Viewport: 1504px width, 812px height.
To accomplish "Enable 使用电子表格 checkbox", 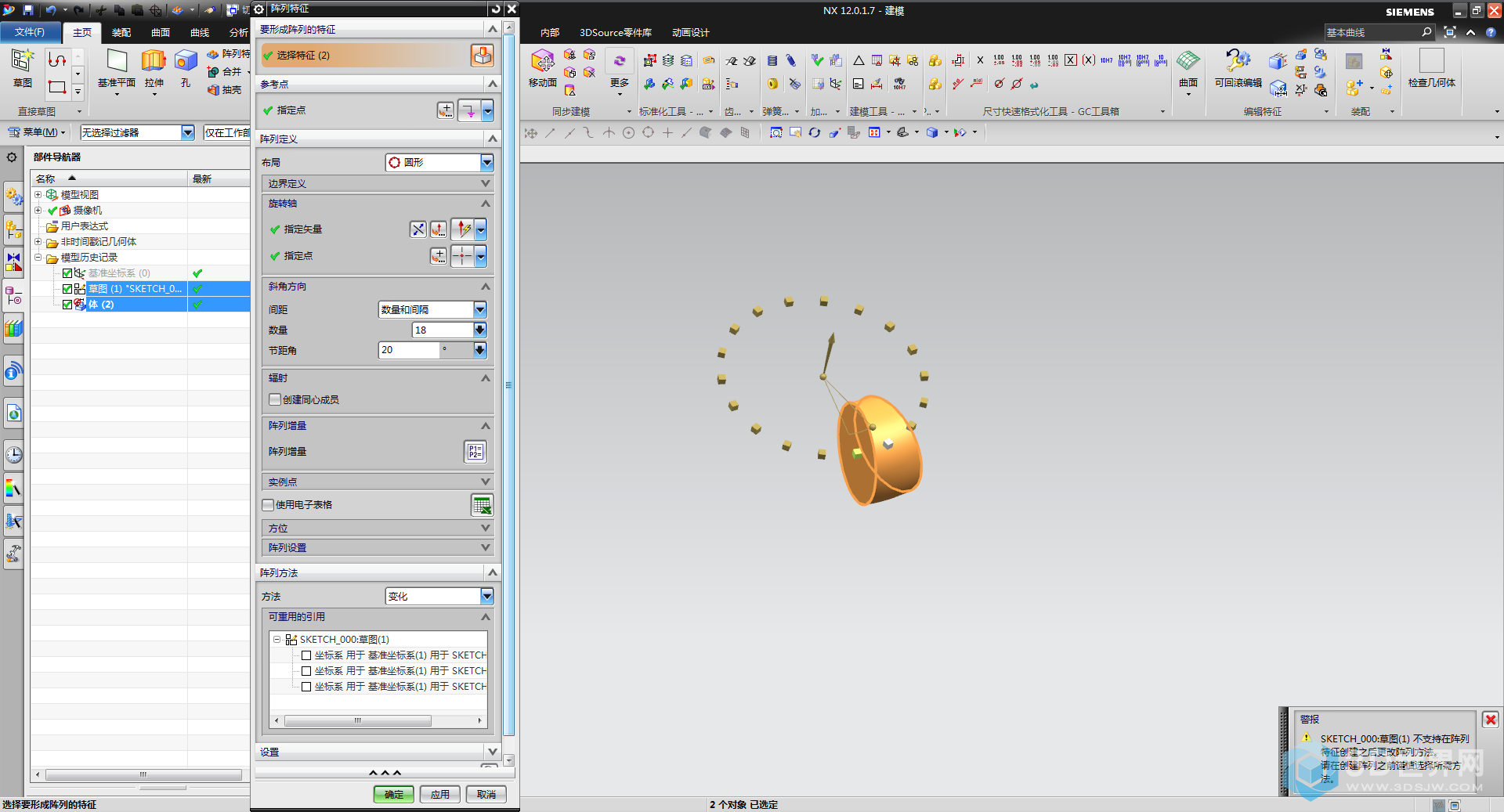I will tap(268, 505).
